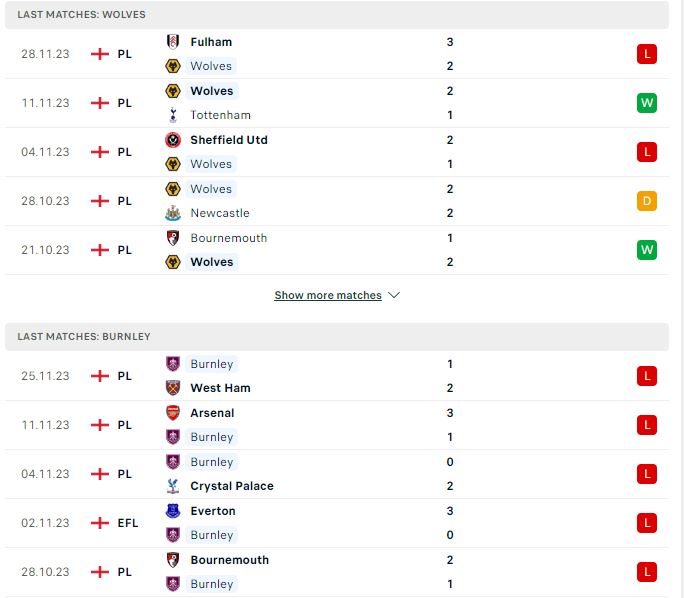Open the Bournemouth team link in the 21.10.23 match
The height and width of the screenshot is (598, 684).
229,238
